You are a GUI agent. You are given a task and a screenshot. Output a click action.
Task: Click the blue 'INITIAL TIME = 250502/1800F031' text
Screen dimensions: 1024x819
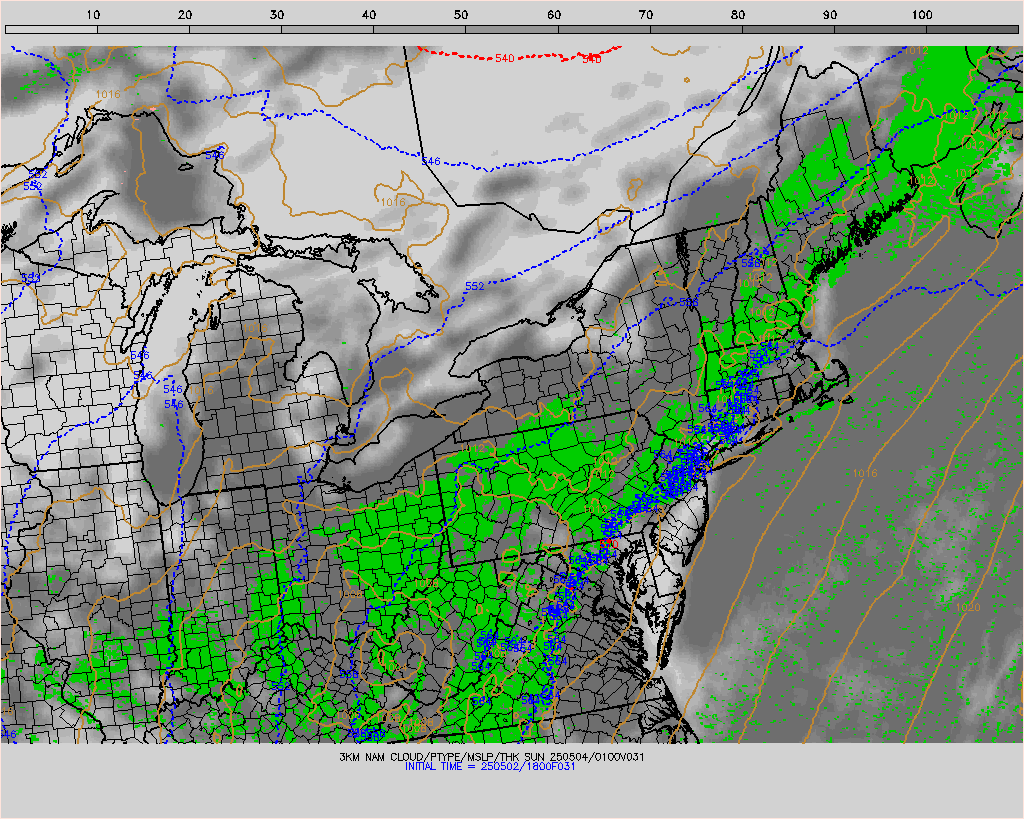(490, 766)
